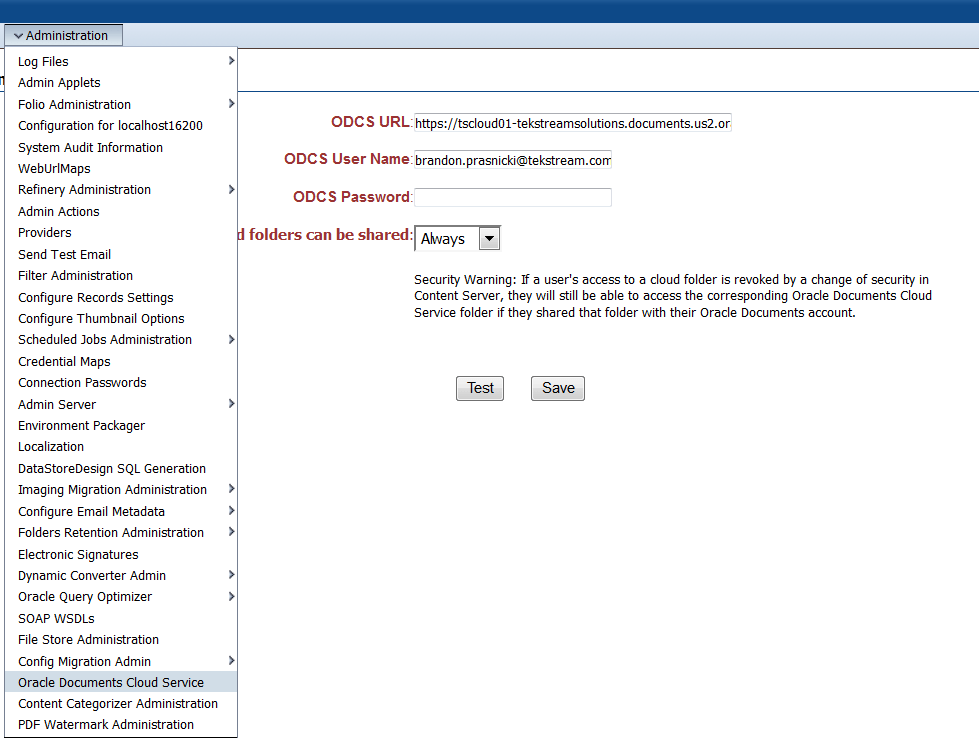Expand Scheduled Jobs Administration submenu arrow

pyautogui.click(x=231, y=340)
